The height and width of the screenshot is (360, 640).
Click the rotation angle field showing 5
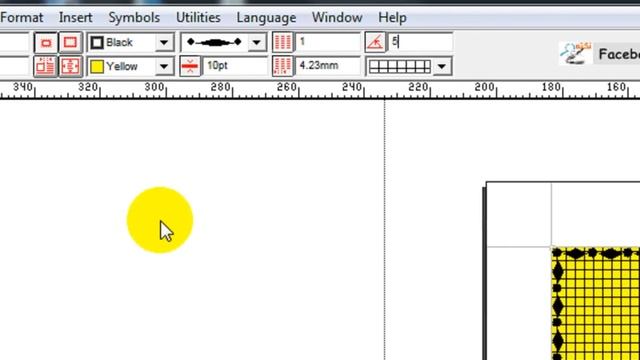pos(420,42)
